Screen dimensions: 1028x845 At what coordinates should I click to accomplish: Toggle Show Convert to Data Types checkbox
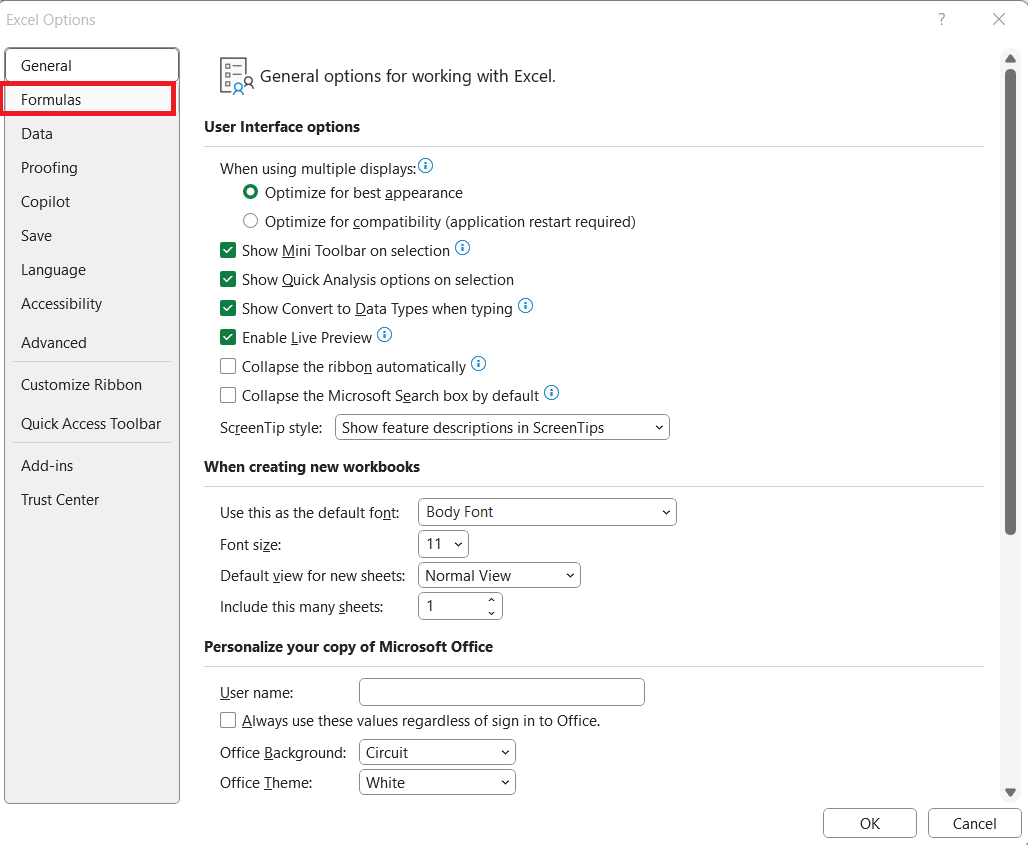point(227,308)
